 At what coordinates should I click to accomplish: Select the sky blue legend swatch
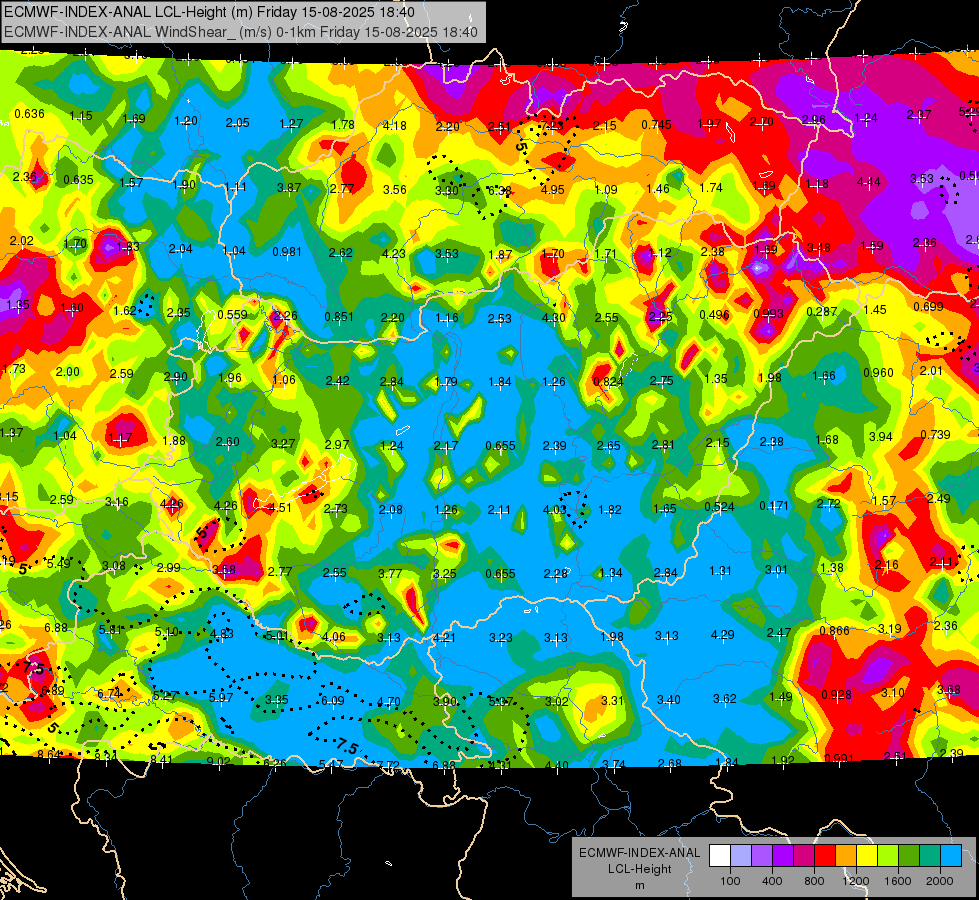click(x=950, y=856)
